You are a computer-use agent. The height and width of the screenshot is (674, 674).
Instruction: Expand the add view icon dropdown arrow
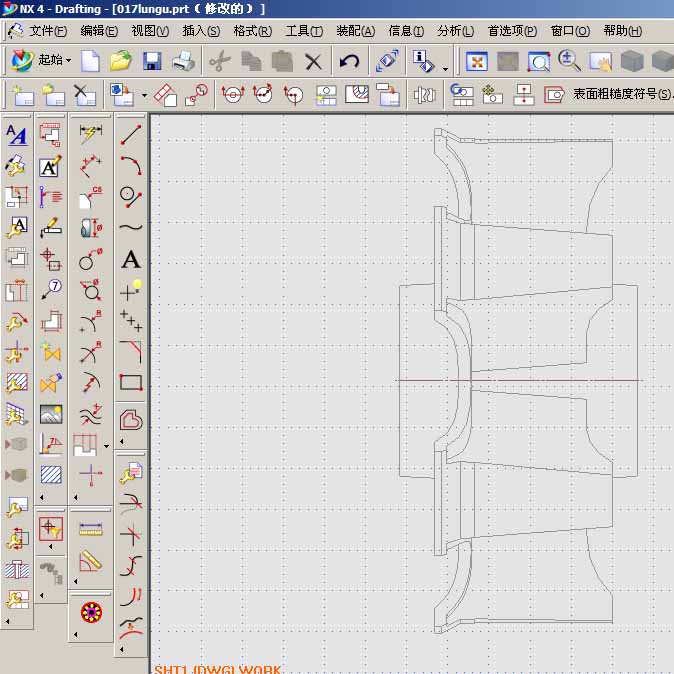coord(144,95)
